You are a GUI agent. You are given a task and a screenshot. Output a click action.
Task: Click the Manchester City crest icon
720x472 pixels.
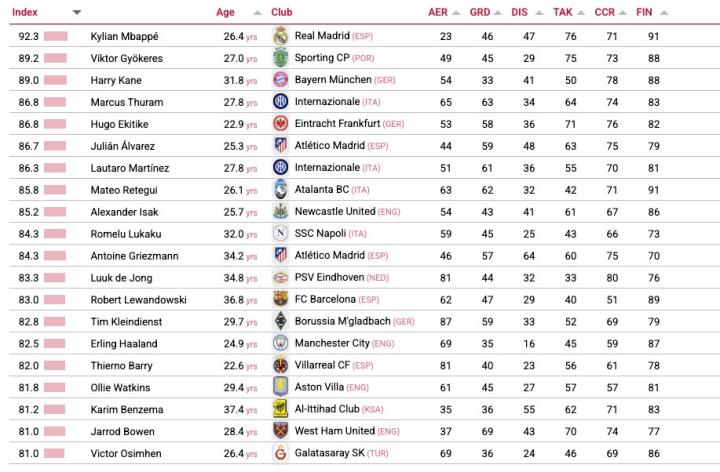[x=280, y=343]
